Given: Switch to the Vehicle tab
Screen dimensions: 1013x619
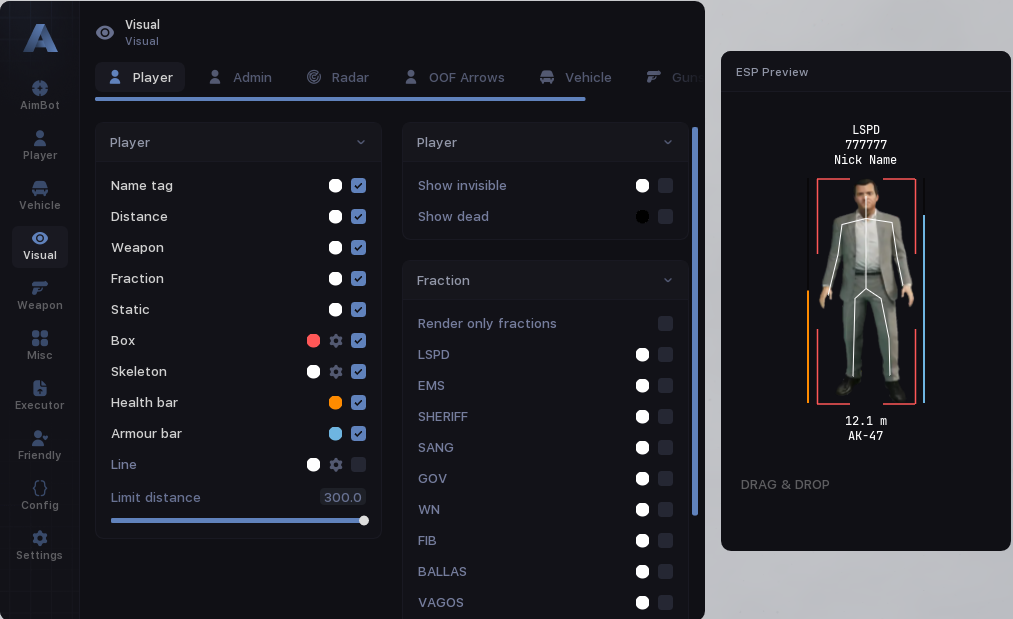Looking at the screenshot, I should pyautogui.click(x=576, y=78).
